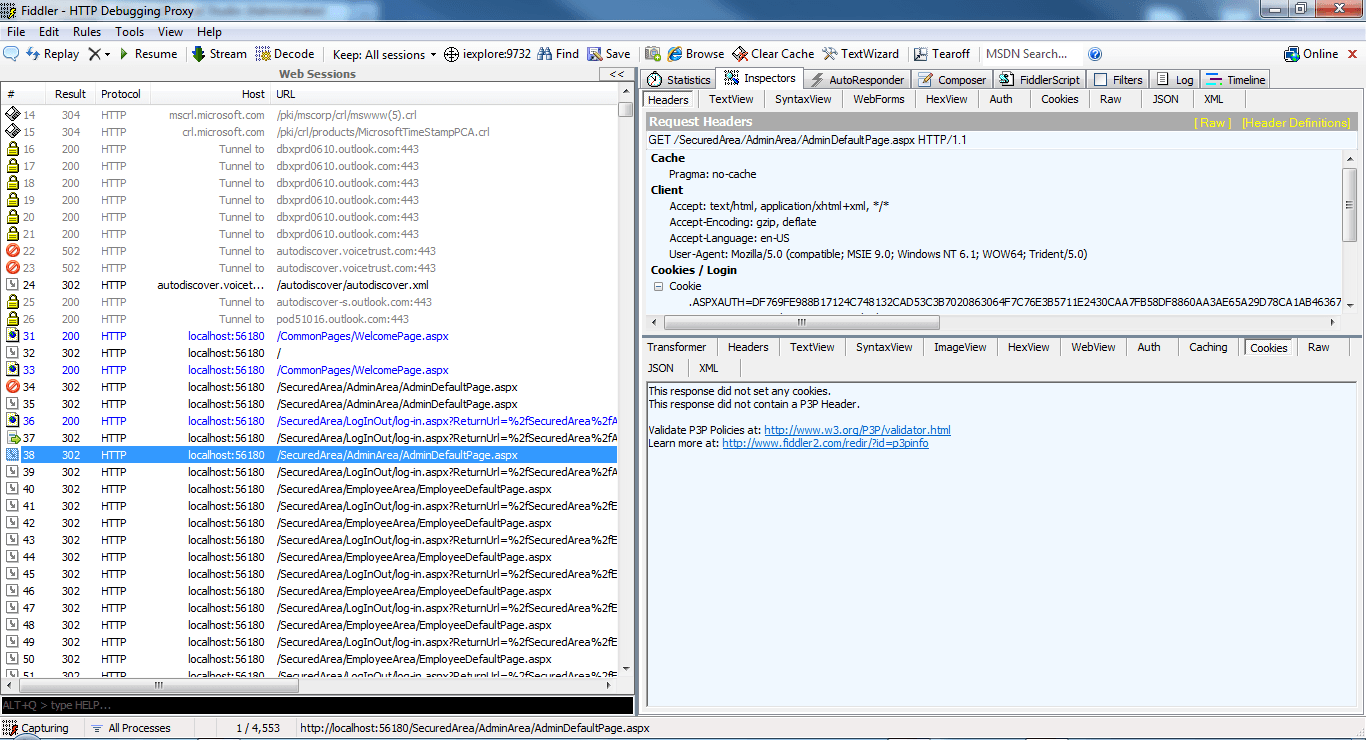This screenshot has width=1366, height=740.
Task: Switch to the Composer tab
Action: pyautogui.click(x=952, y=79)
